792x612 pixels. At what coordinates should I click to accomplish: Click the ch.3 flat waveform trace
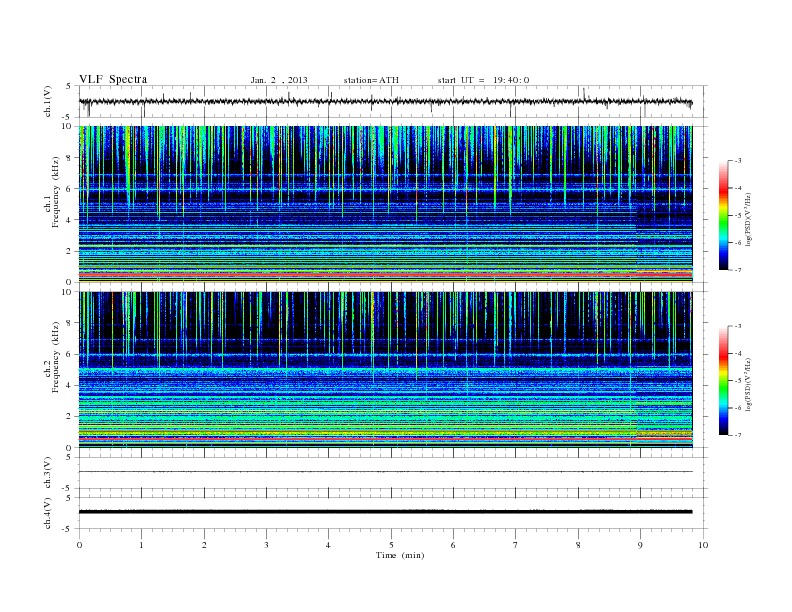click(x=385, y=472)
